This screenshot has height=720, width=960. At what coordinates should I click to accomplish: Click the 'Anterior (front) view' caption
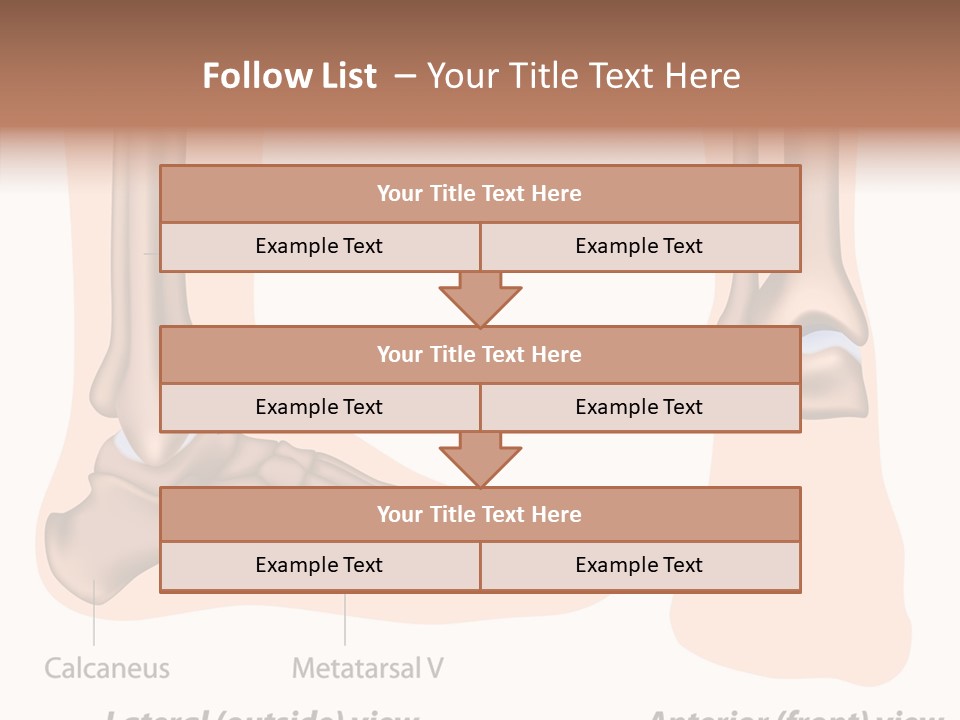(x=795, y=714)
